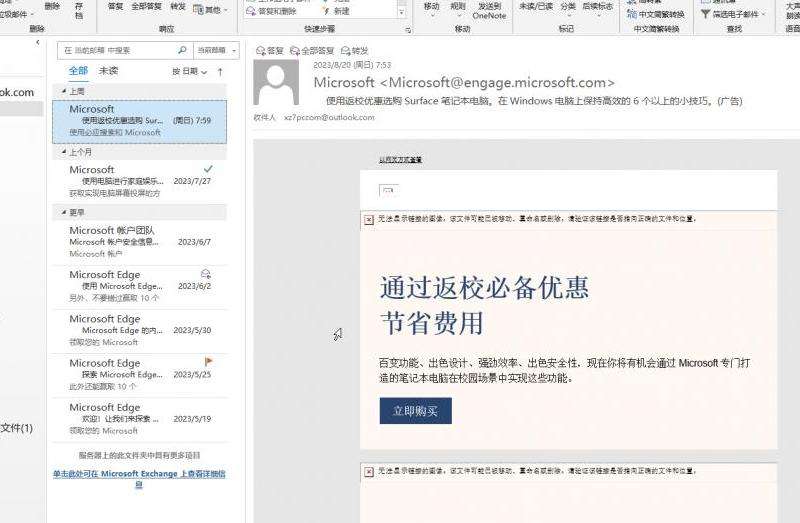
Task: Click 答复 in the reading pane header
Action: pyautogui.click(x=269, y=51)
